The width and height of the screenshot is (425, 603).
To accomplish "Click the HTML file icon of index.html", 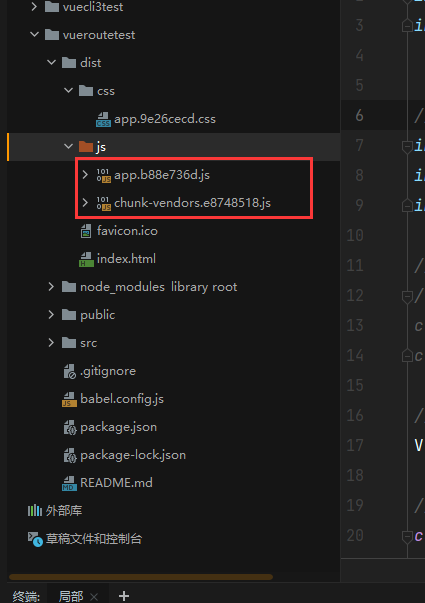I will [86, 259].
